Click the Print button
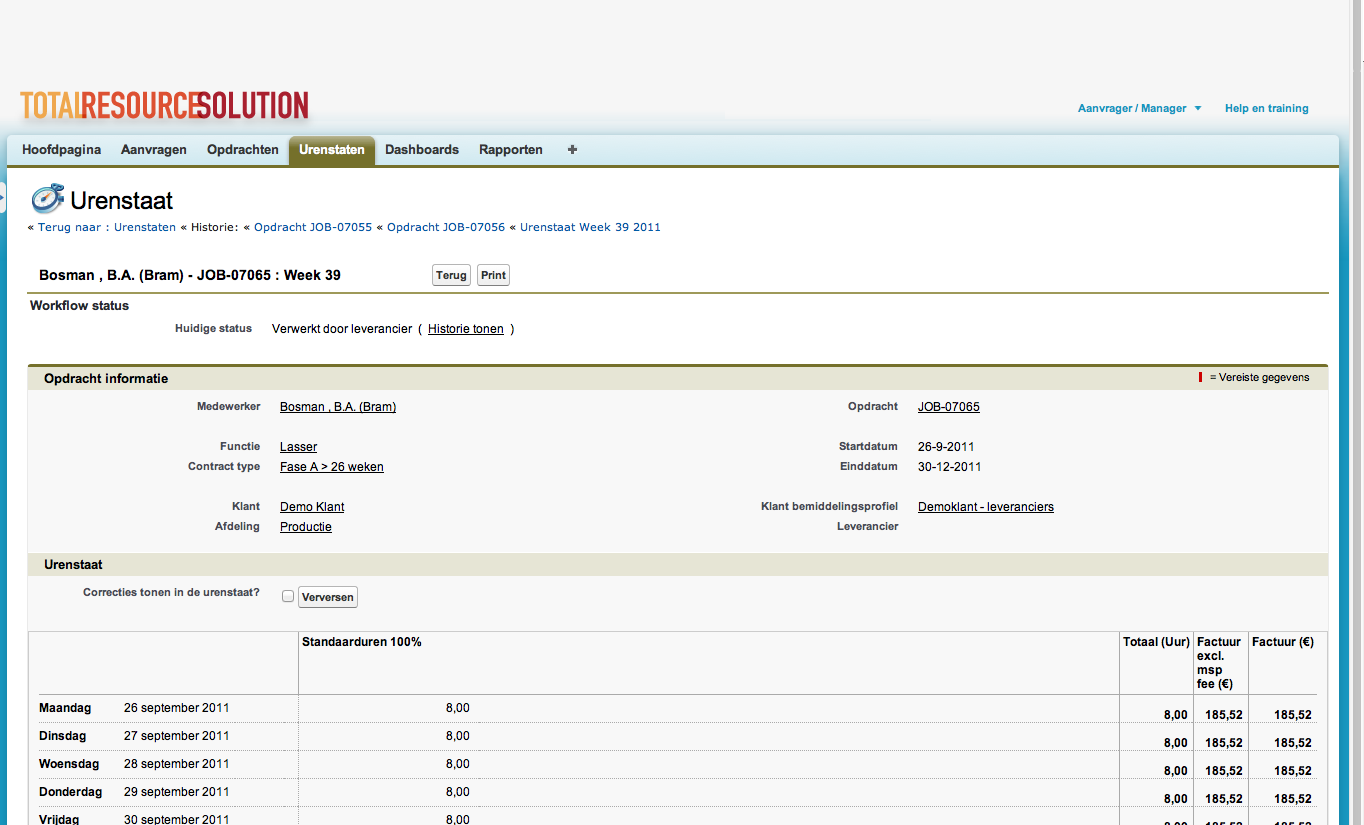The width and height of the screenshot is (1364, 825). [x=493, y=275]
